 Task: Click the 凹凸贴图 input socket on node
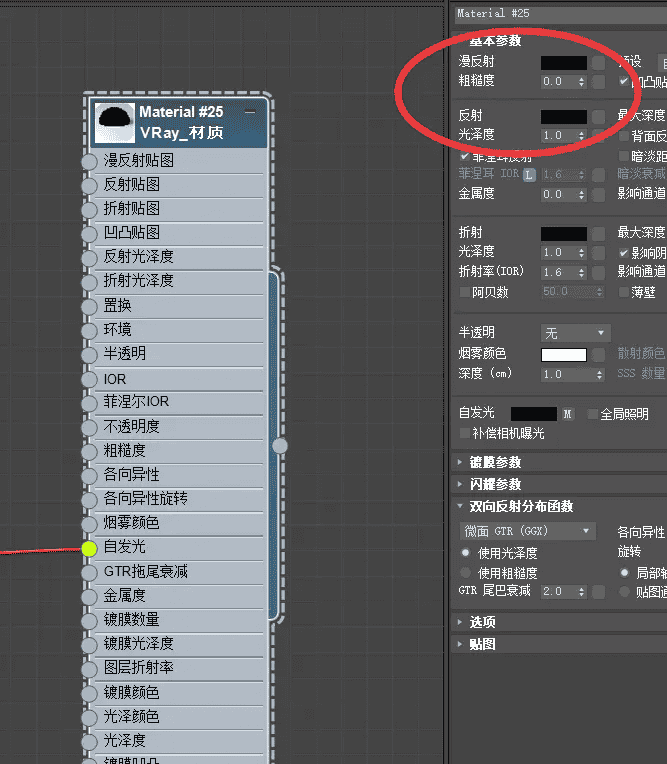click(x=89, y=233)
